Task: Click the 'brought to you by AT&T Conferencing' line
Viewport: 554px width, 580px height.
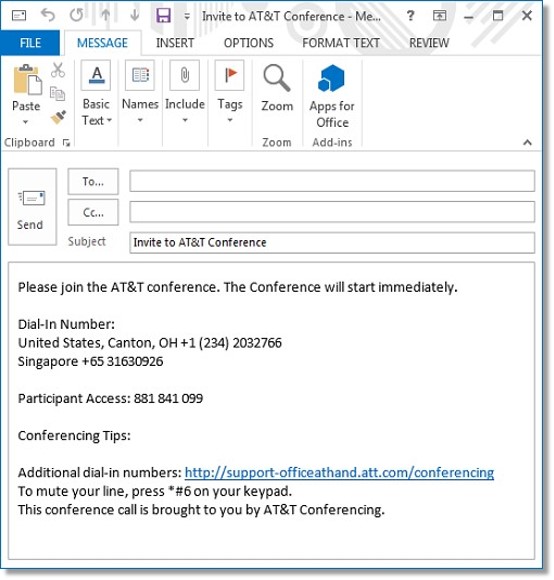Action: (201, 510)
